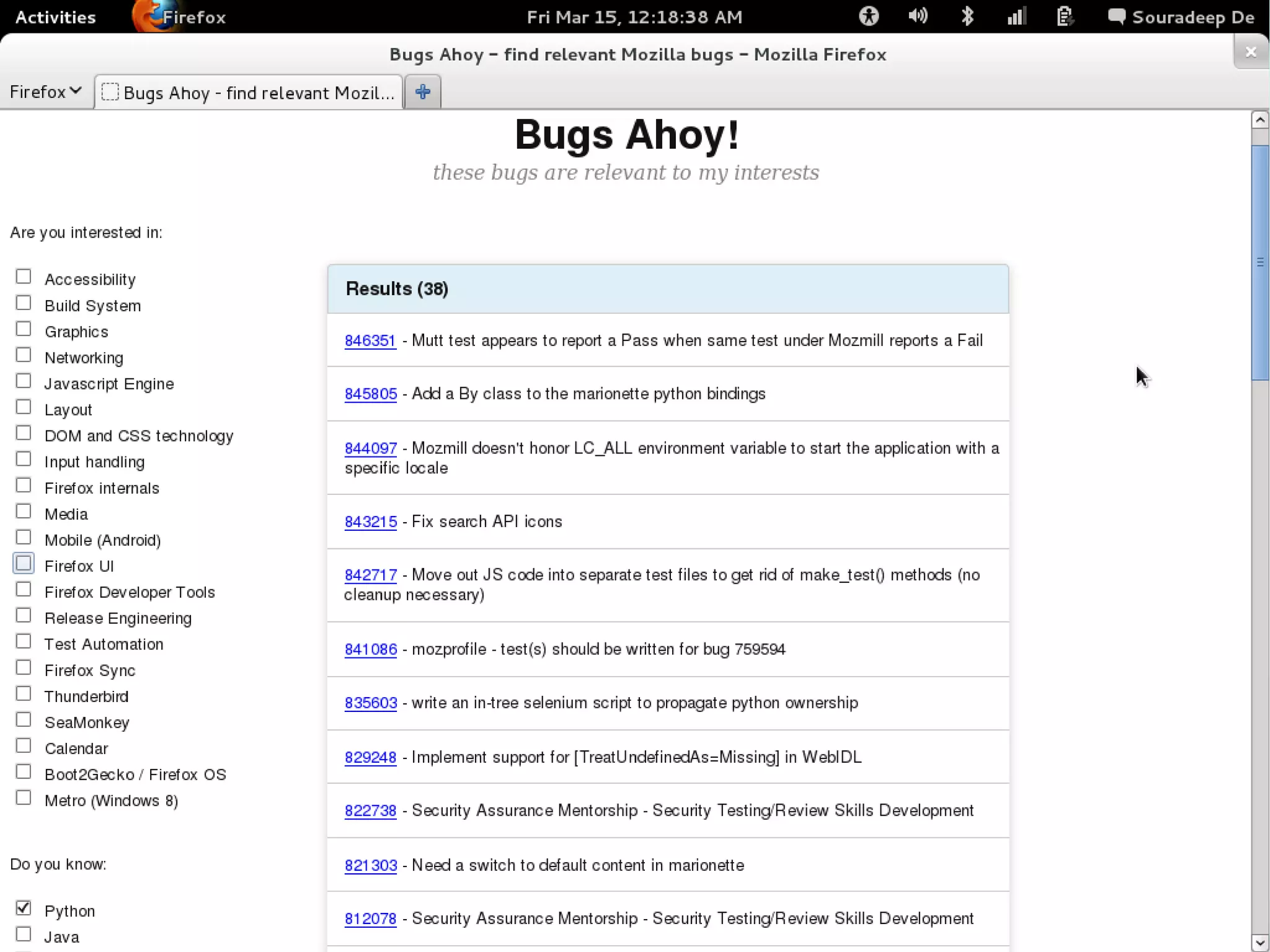Select the Bugs Ahoy browser tab
1270x952 pixels.
(x=249, y=92)
